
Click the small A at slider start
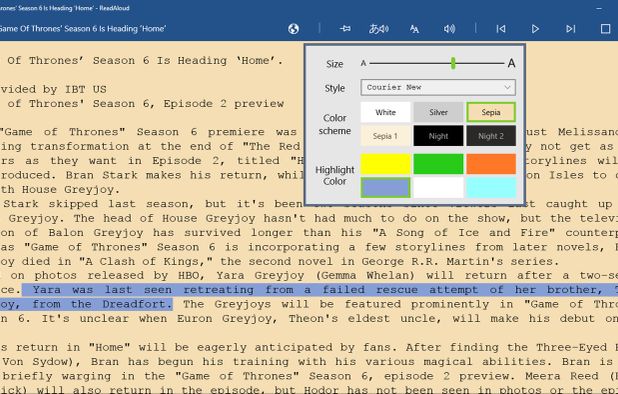(363, 63)
